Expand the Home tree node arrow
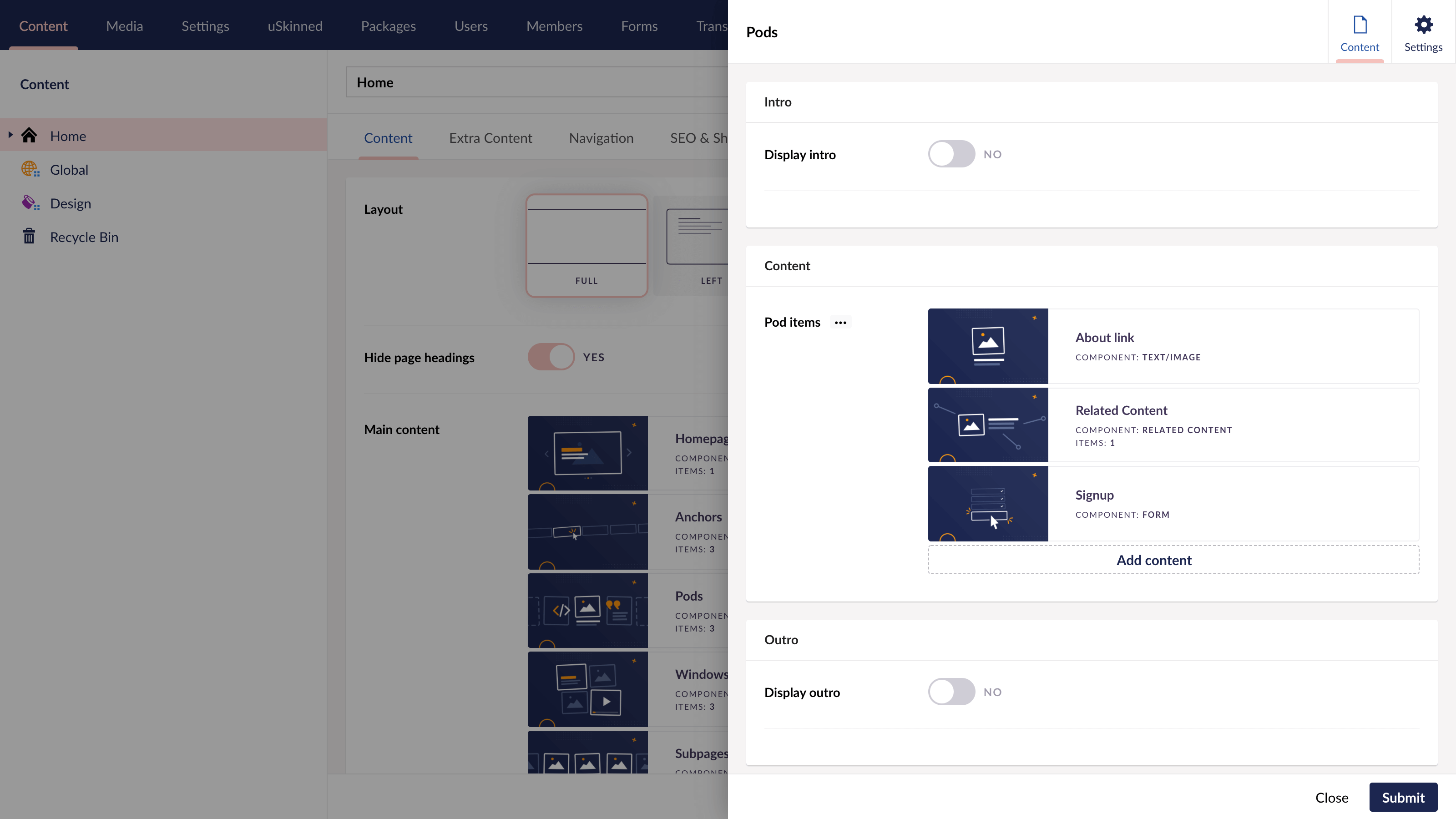This screenshot has height=819, width=1456. 10,135
